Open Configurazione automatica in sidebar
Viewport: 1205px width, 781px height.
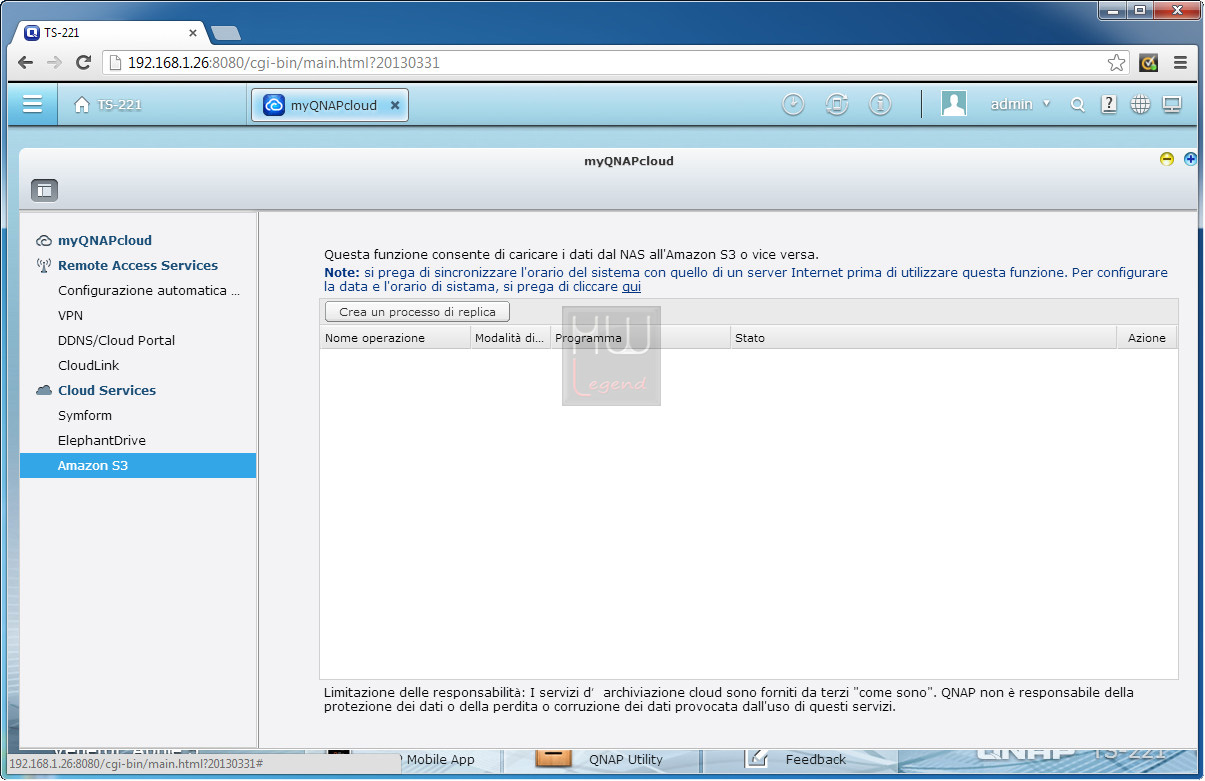(149, 291)
